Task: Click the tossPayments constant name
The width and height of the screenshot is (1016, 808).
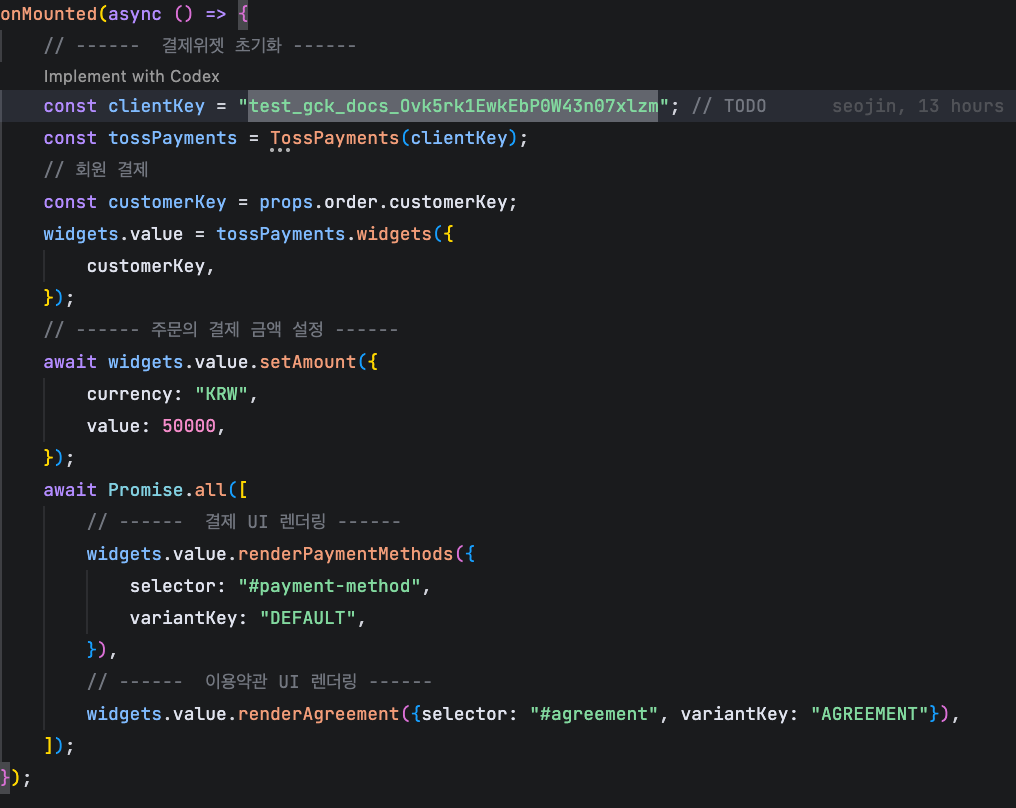Action: [x=172, y=138]
